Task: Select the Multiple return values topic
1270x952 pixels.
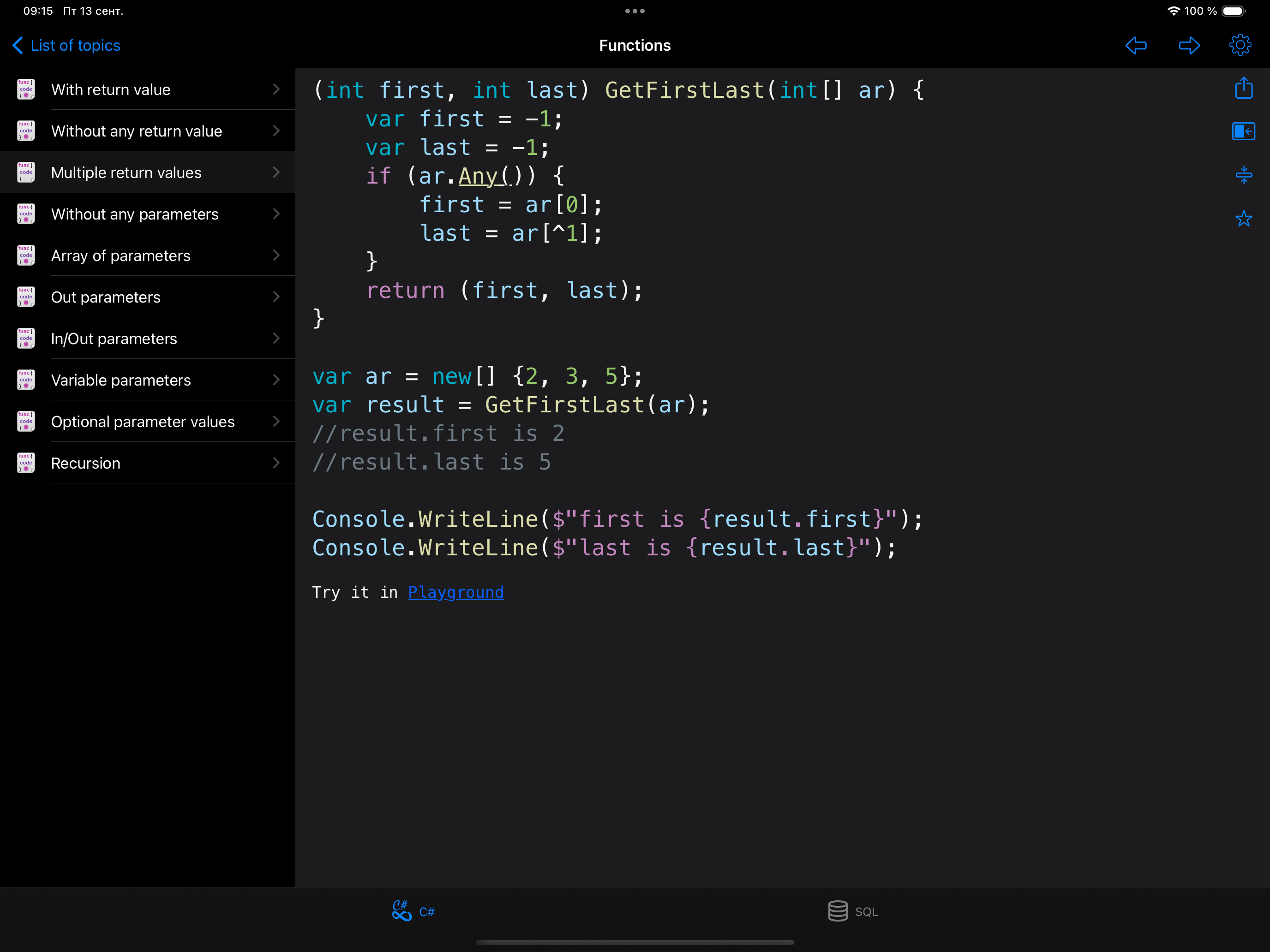Action: [148, 172]
